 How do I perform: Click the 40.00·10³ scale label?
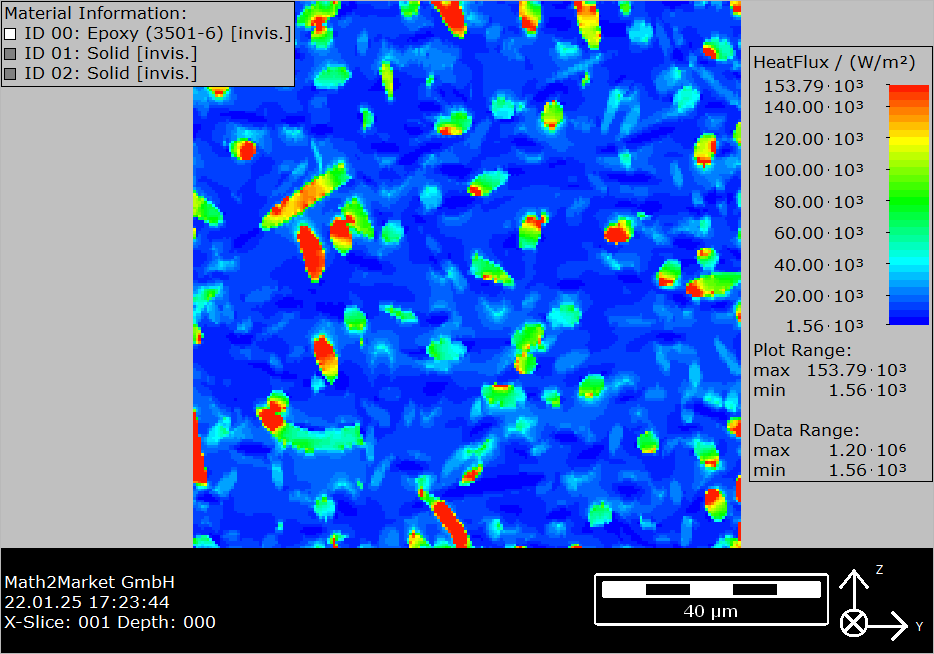point(818,264)
